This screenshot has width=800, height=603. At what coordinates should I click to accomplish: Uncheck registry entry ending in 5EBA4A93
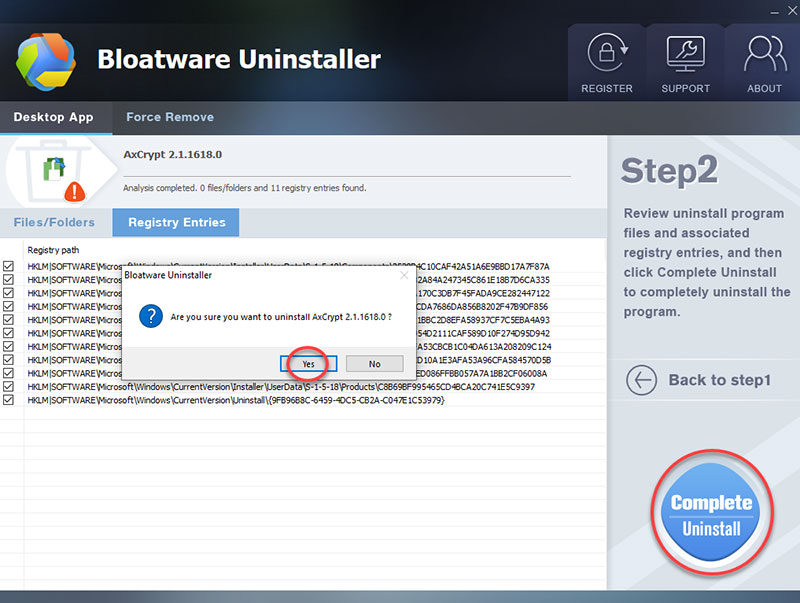point(8,320)
